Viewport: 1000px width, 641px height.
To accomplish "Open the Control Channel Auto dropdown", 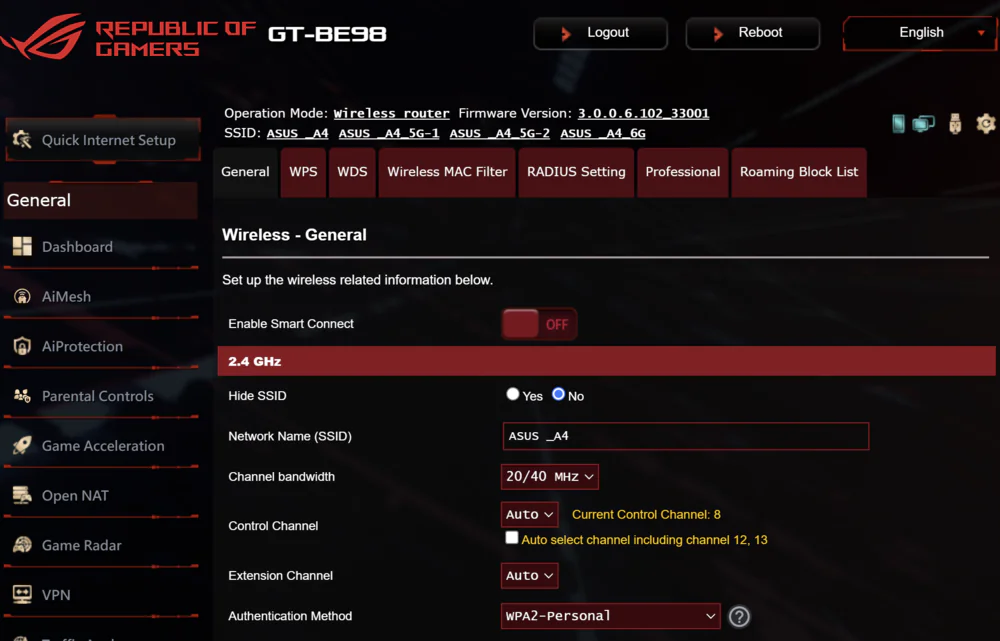I will 529,514.
